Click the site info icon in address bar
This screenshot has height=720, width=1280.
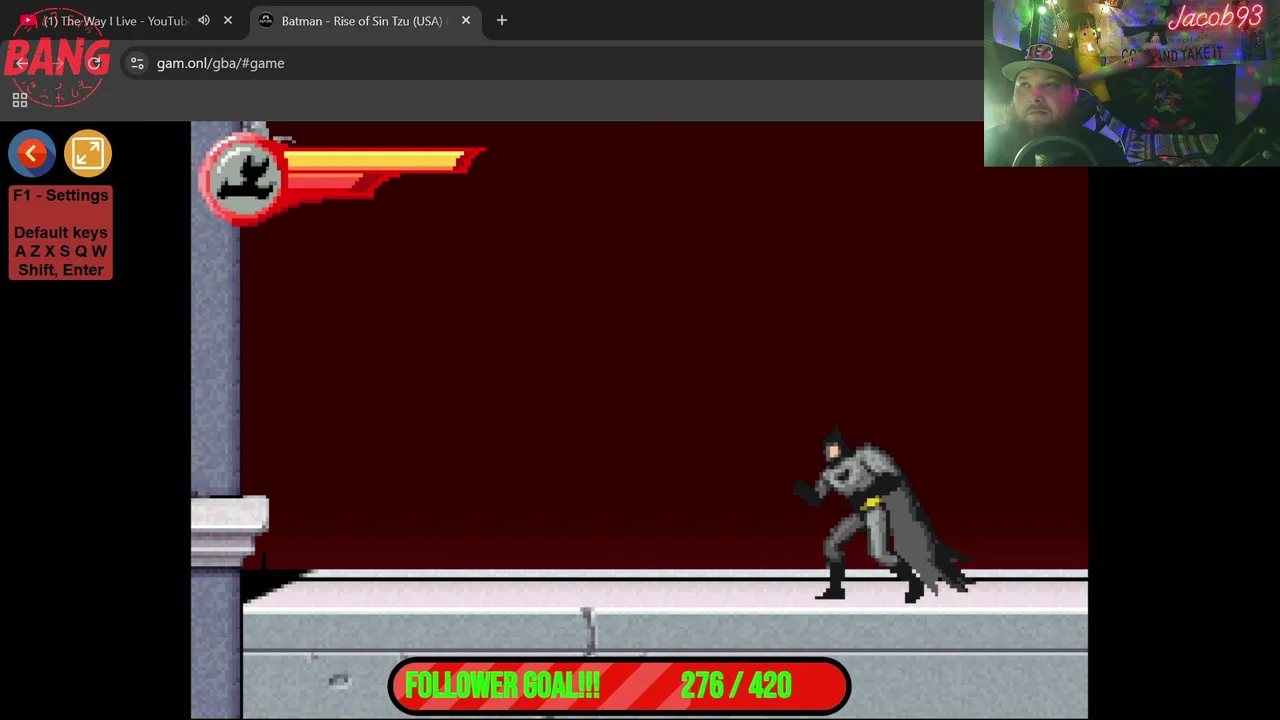click(137, 63)
